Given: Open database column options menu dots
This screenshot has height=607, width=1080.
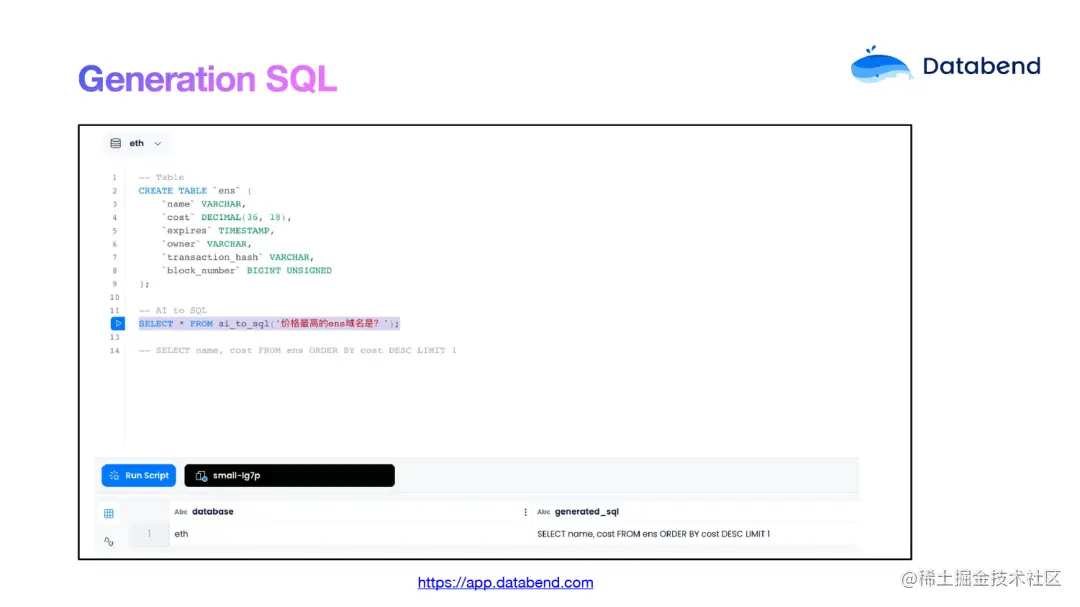Looking at the screenshot, I should point(526,512).
